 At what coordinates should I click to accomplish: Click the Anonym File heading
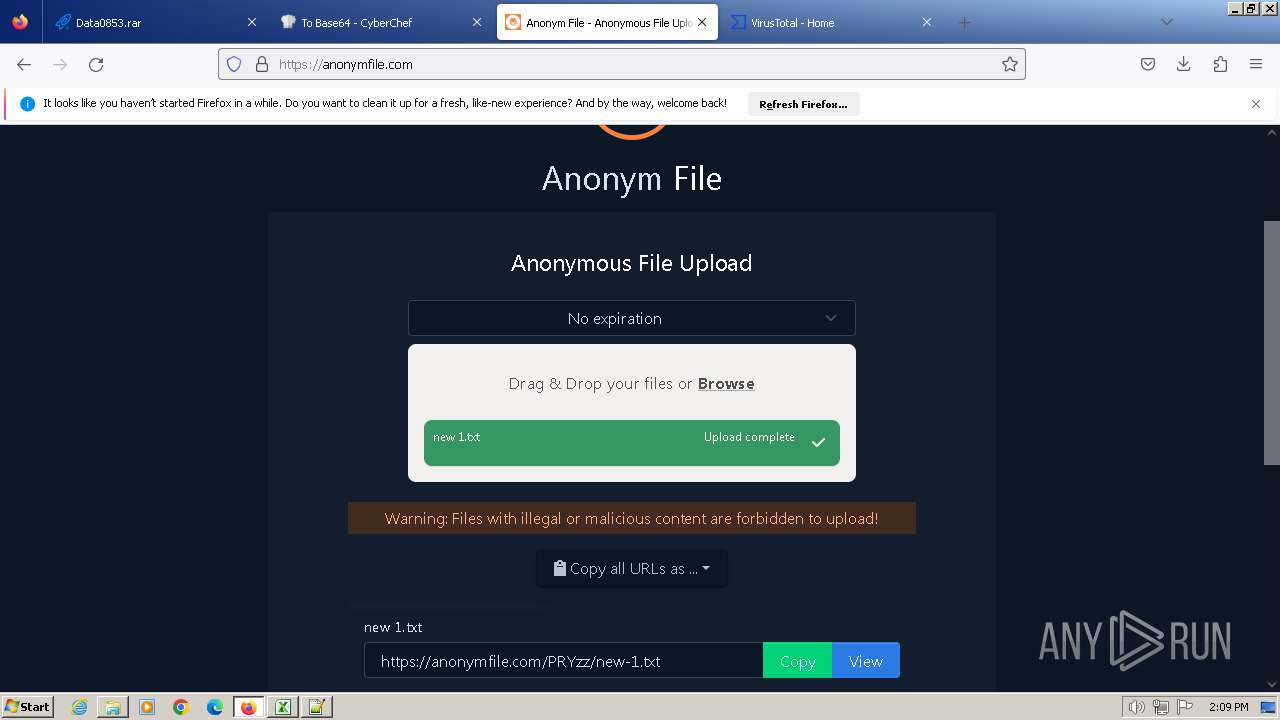pyautogui.click(x=632, y=178)
